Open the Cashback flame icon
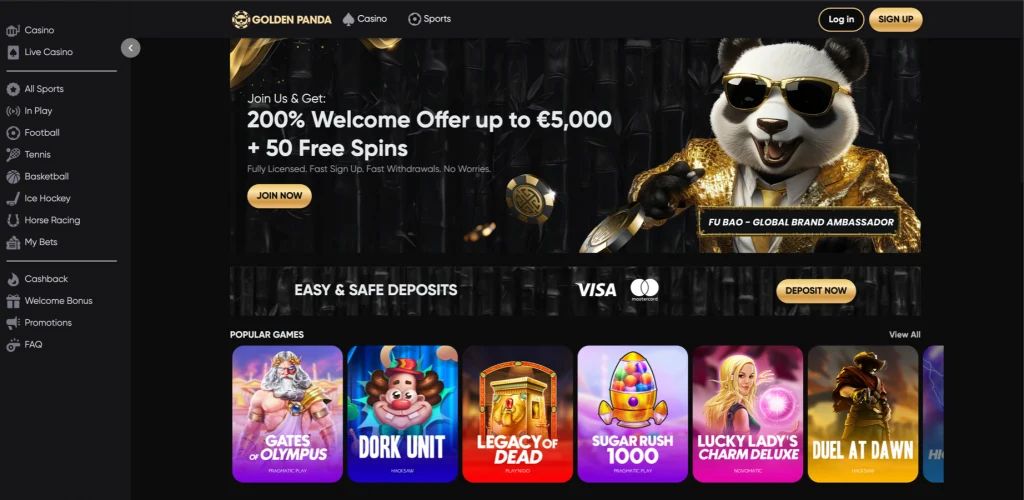This screenshot has width=1024, height=500. pos(13,279)
